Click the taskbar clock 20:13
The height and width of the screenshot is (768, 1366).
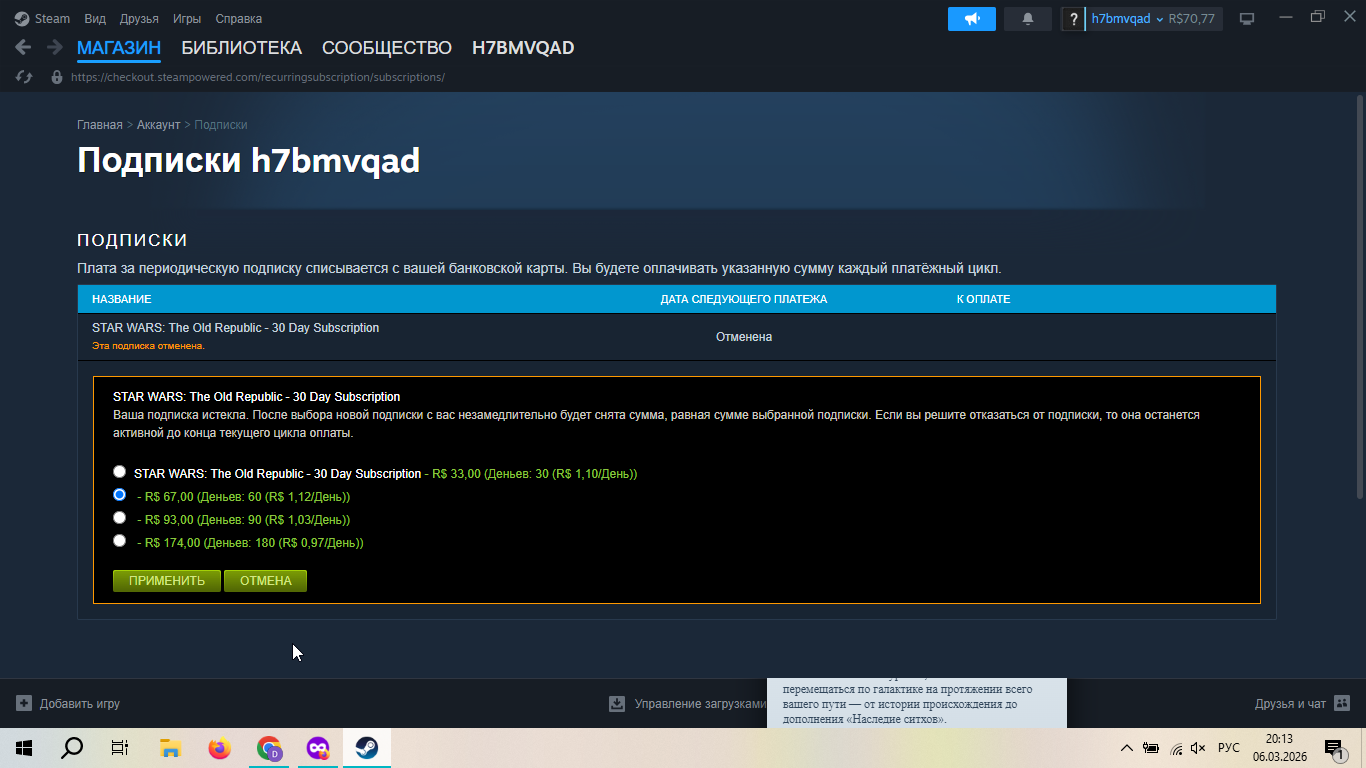click(x=1279, y=740)
